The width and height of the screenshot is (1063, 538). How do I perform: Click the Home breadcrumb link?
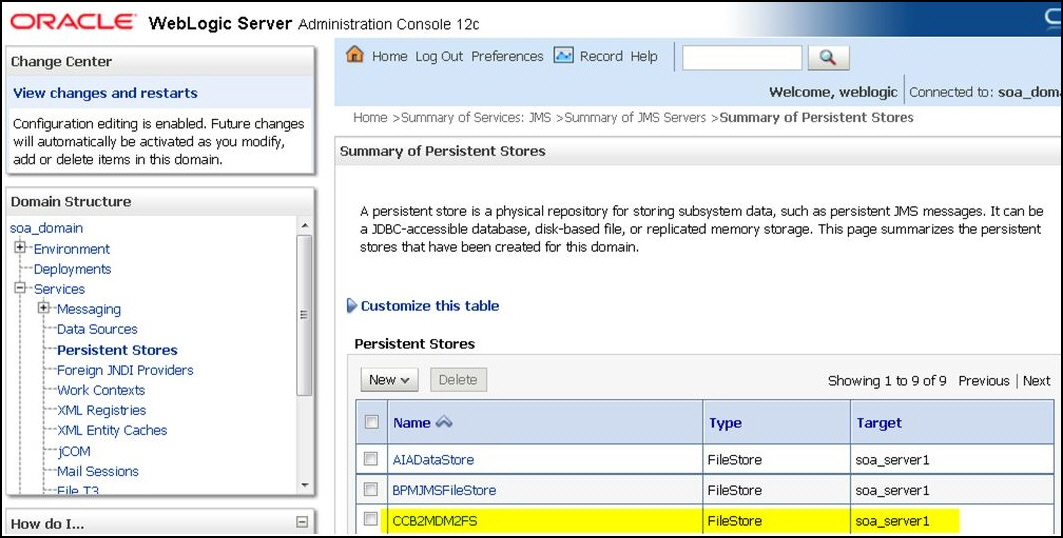tap(370, 117)
